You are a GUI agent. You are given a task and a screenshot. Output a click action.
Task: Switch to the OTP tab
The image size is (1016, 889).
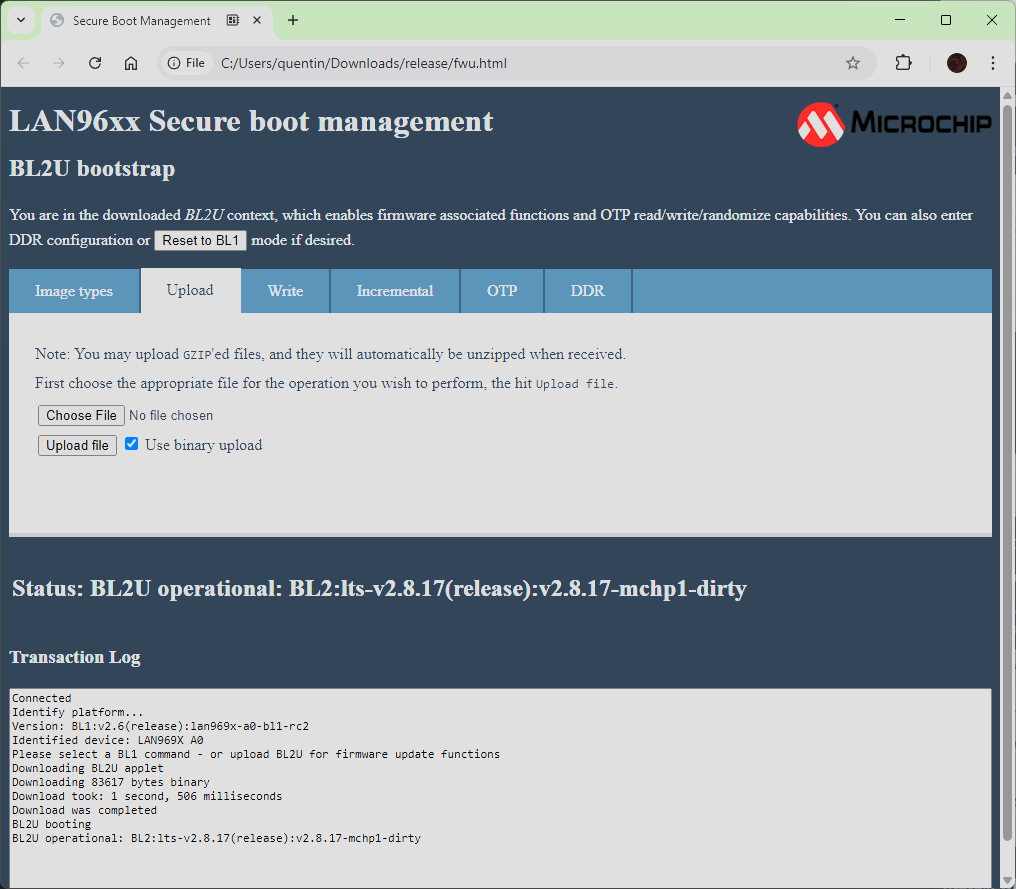coord(502,291)
